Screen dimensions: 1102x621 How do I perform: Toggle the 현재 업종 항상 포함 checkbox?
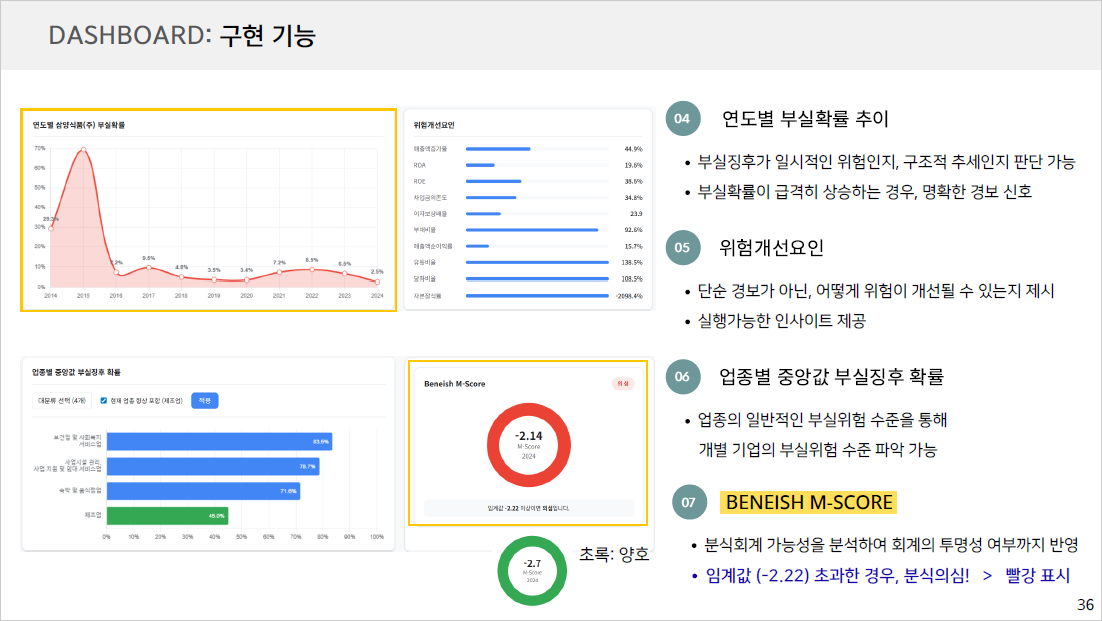tap(104, 400)
